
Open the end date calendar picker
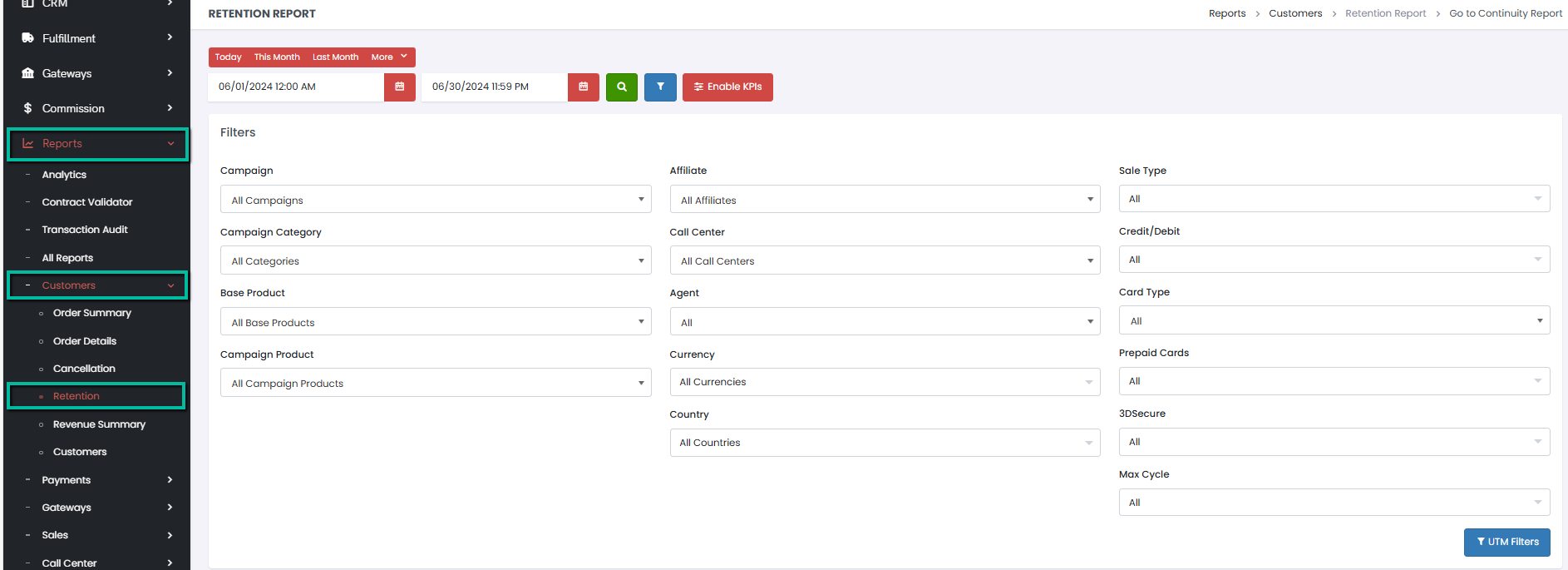583,87
